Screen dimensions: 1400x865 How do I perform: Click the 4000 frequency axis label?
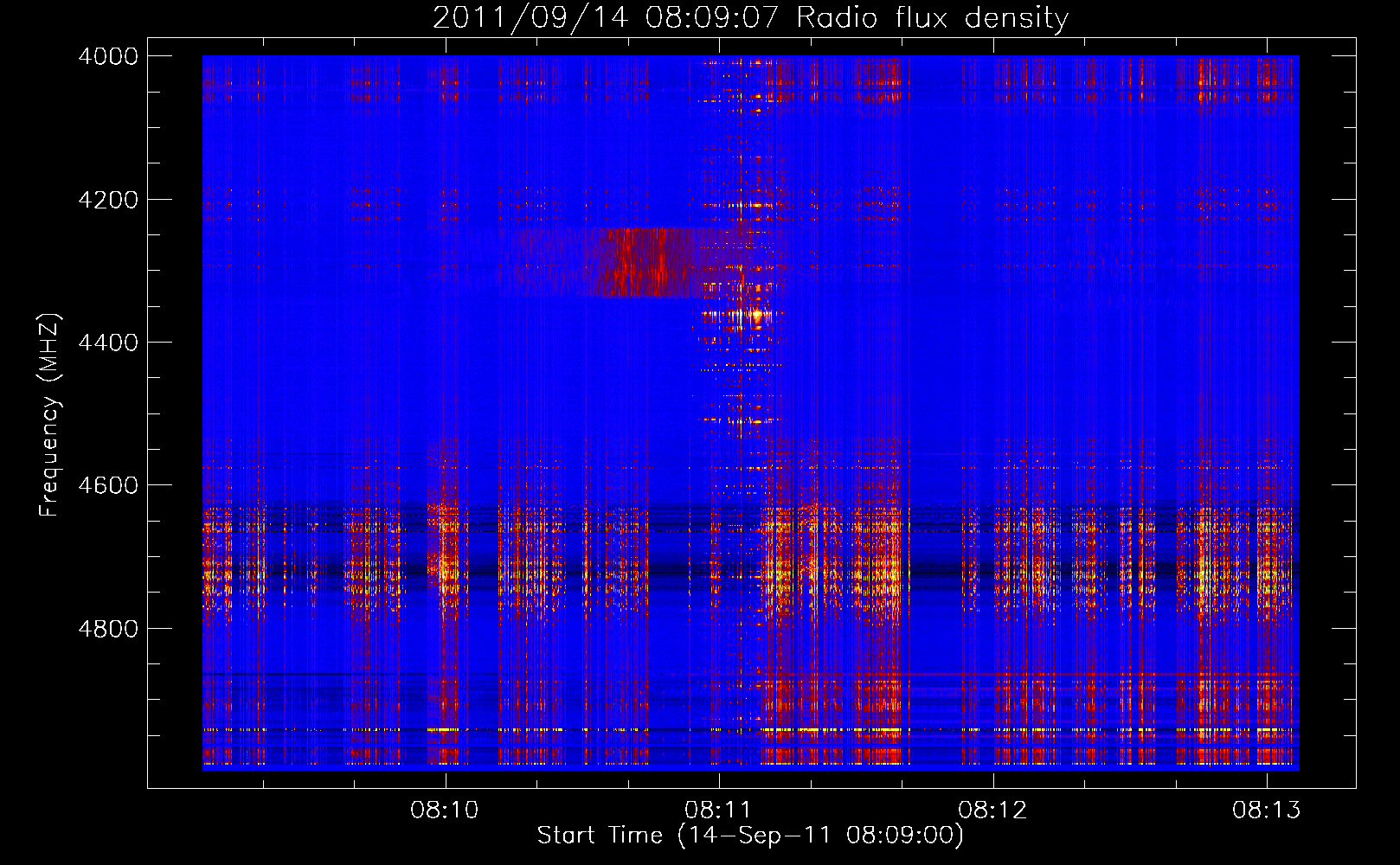[108, 56]
